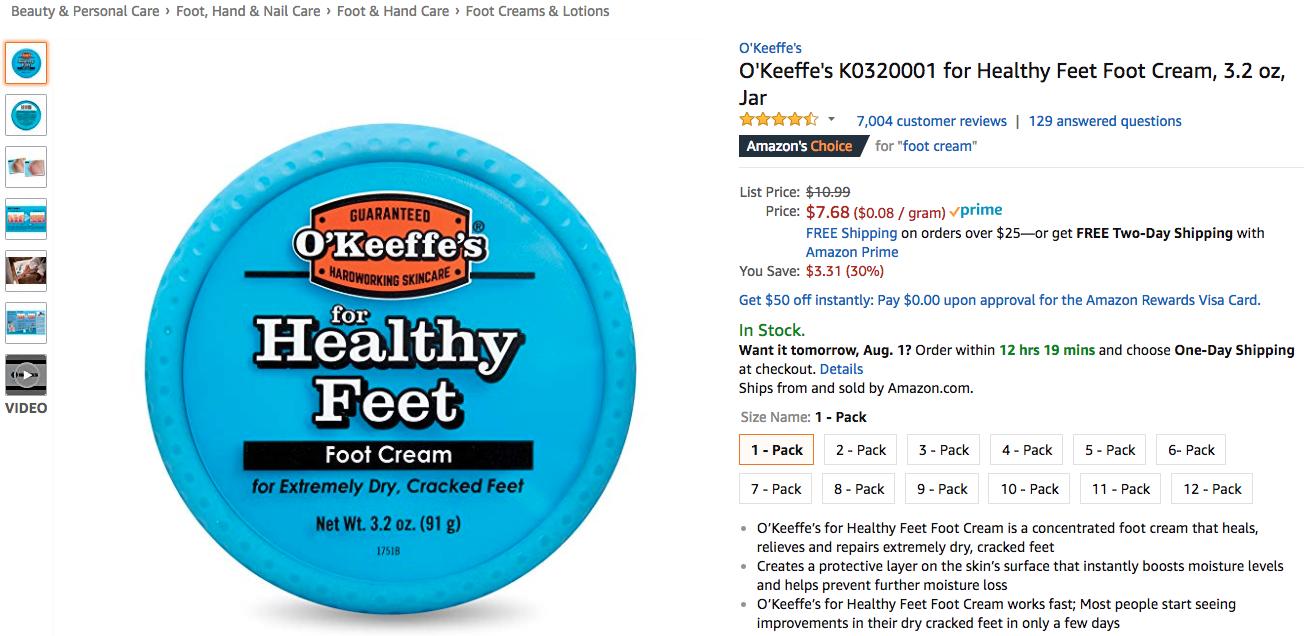This screenshot has width=1304, height=636.
Task: Play the product video thumbnail
Action: (26, 375)
